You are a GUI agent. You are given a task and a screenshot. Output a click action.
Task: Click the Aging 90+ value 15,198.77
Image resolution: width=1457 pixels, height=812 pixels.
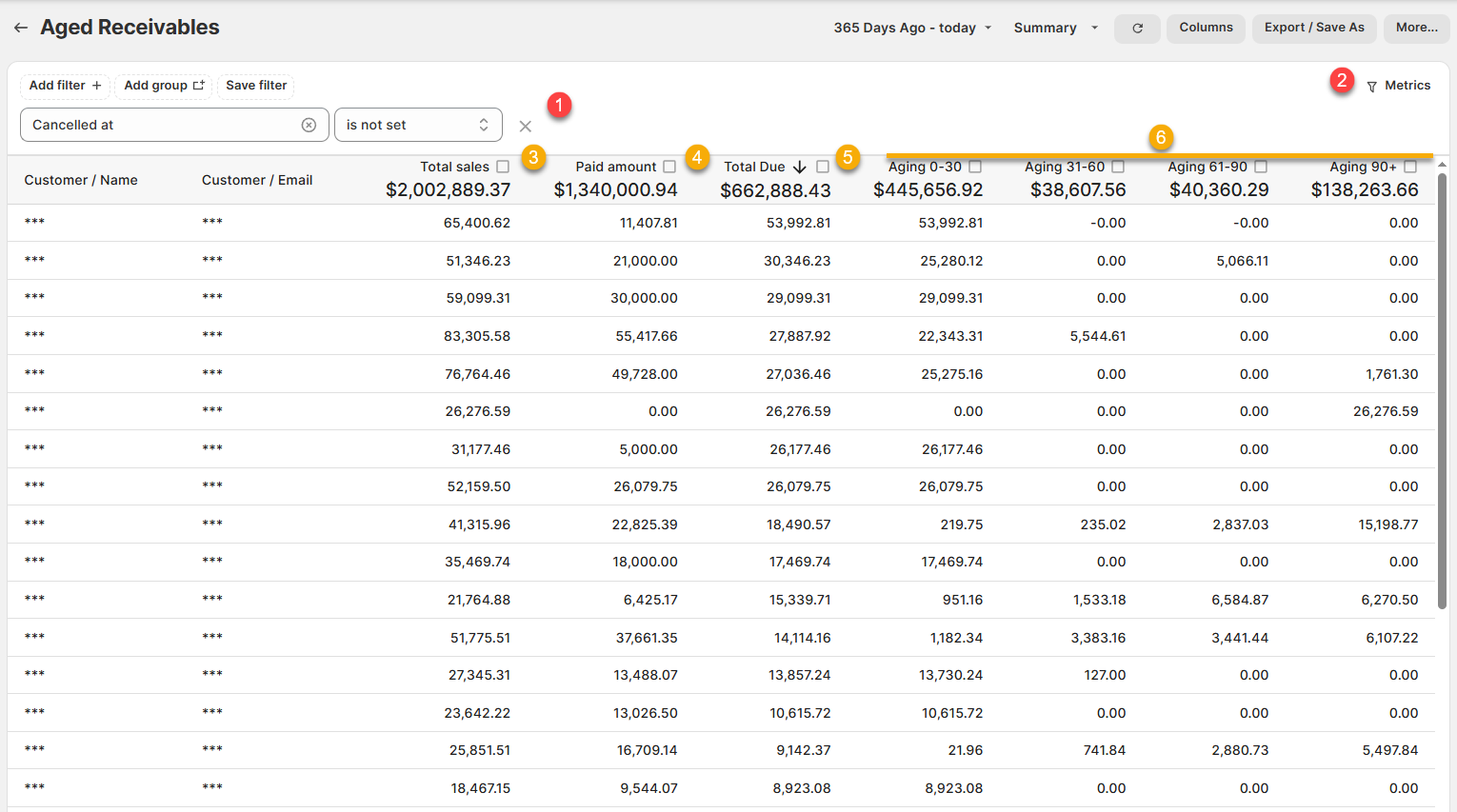point(1388,525)
